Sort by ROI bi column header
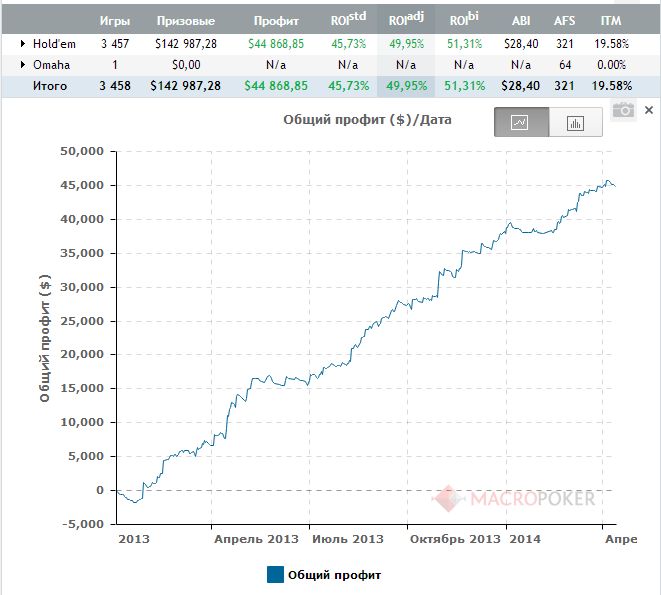Image resolution: width=661 pixels, height=595 pixels. click(x=464, y=19)
